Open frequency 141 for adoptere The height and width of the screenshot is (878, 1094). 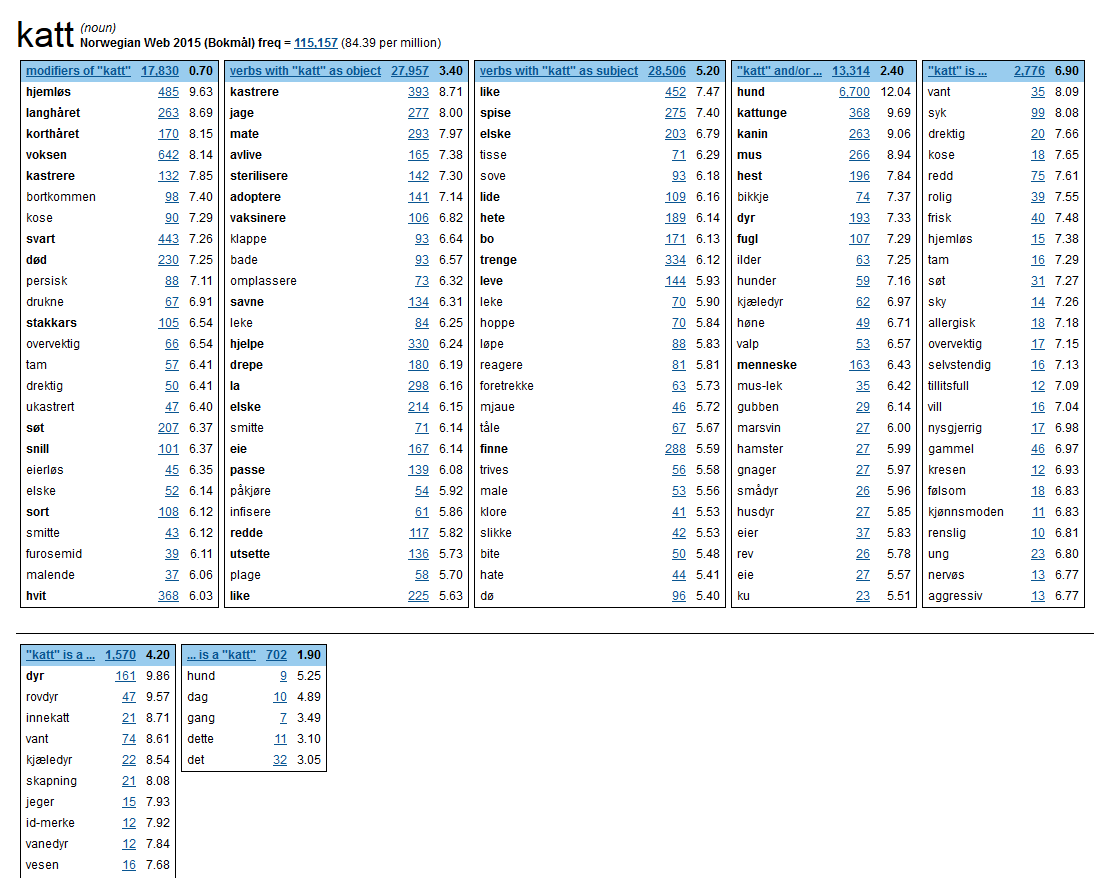point(419,197)
